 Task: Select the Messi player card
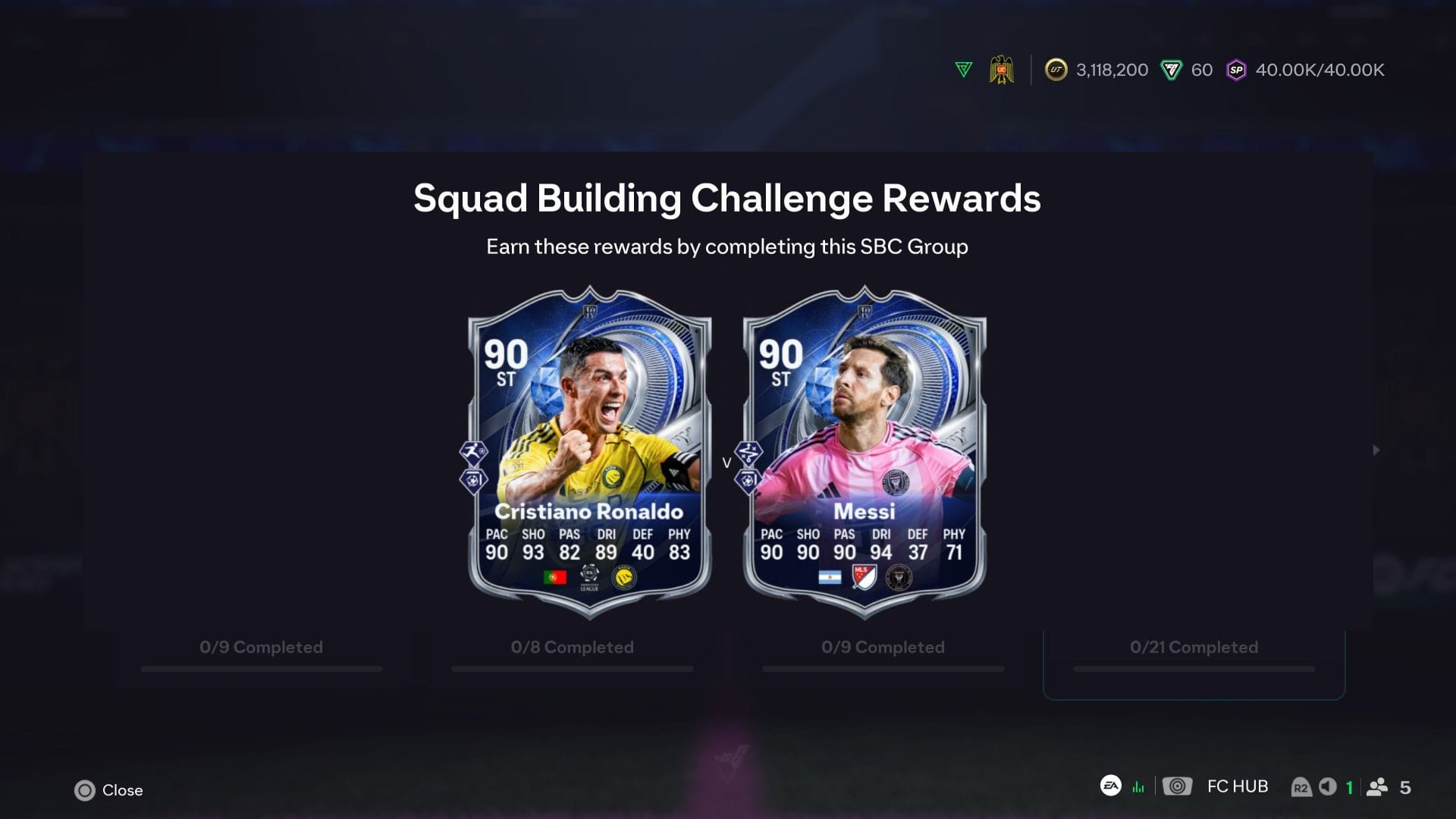(x=864, y=453)
